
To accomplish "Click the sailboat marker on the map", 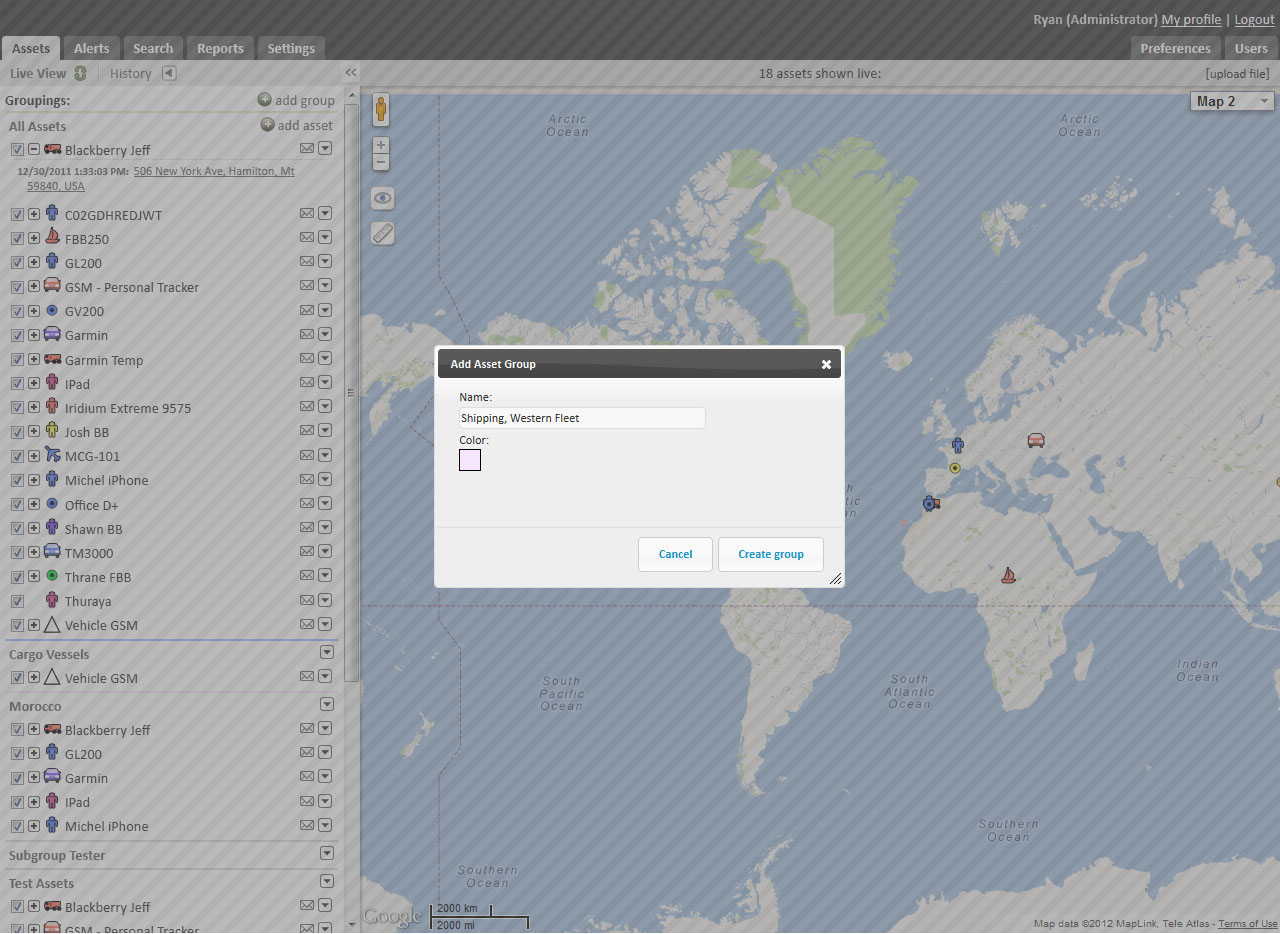I will [1008, 575].
